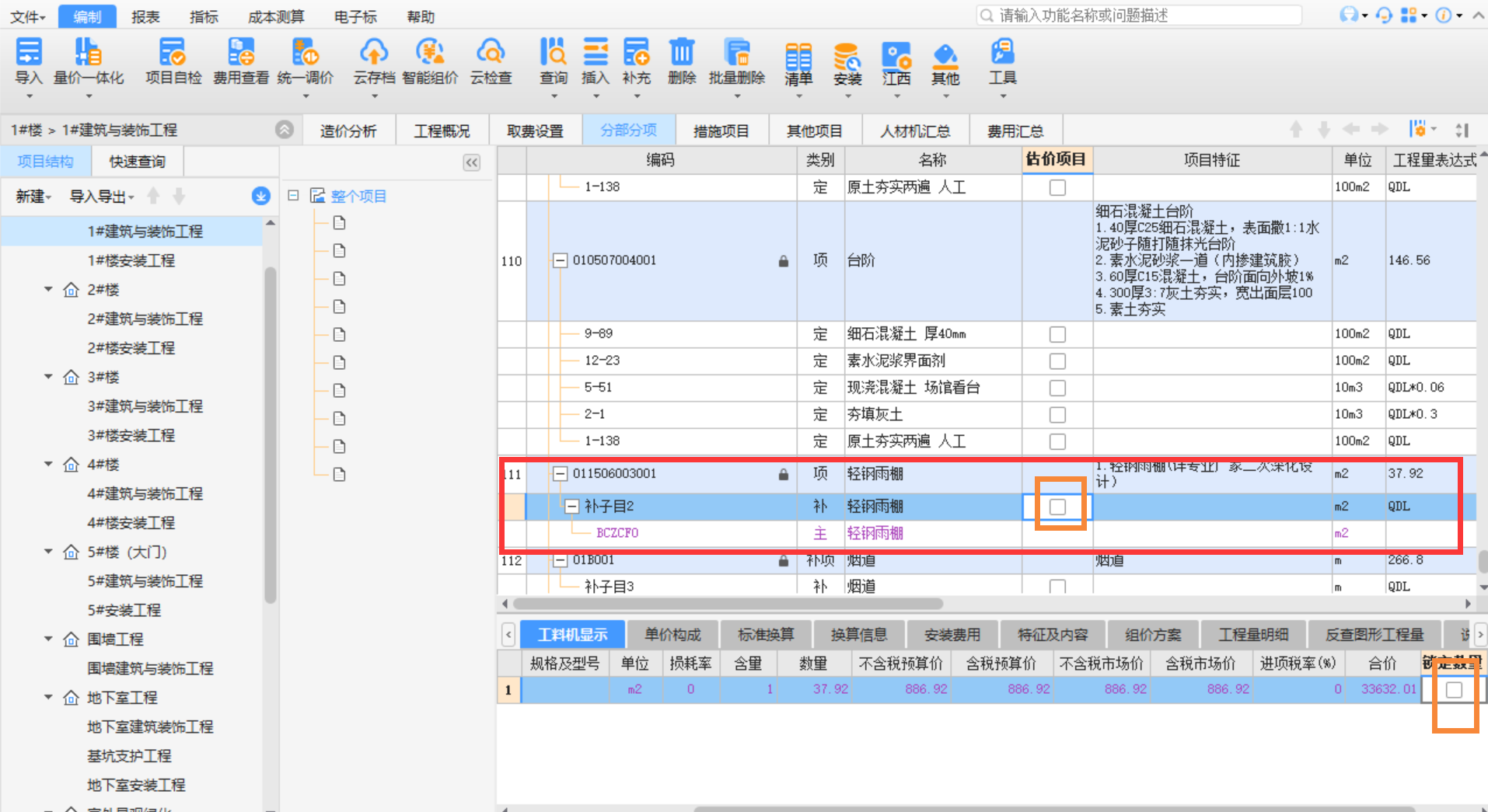The width and height of the screenshot is (1488, 812).
Task: Click the breadcrumb collapse up-arrow circle icon
Action: click(x=285, y=130)
